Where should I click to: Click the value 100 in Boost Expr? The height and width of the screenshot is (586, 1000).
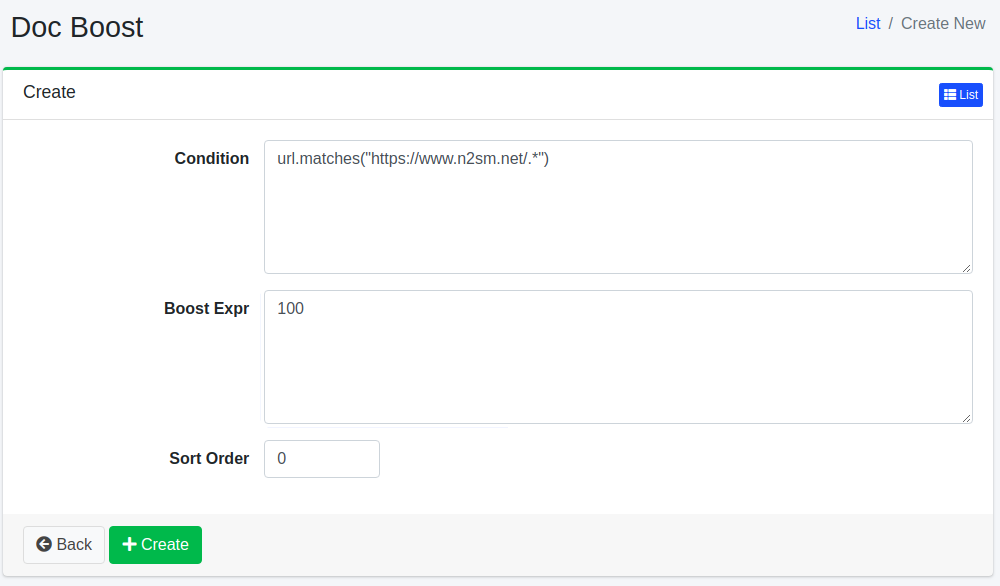(291, 308)
